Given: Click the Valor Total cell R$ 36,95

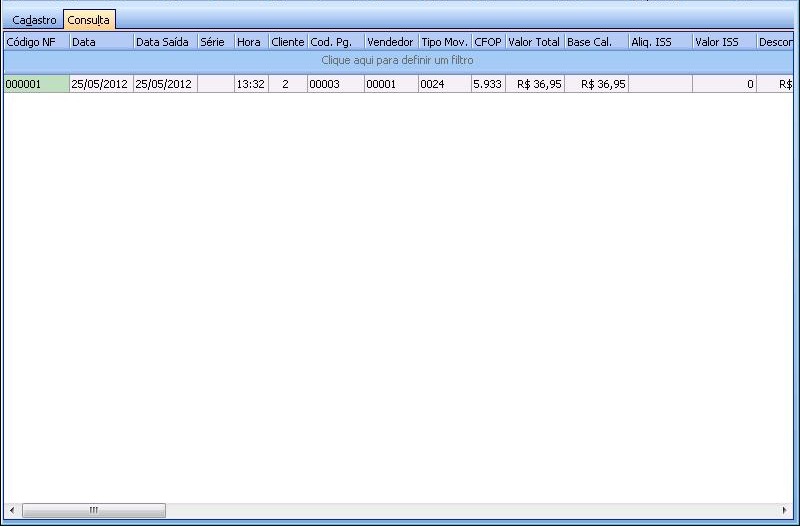Looking at the screenshot, I should tap(534, 84).
